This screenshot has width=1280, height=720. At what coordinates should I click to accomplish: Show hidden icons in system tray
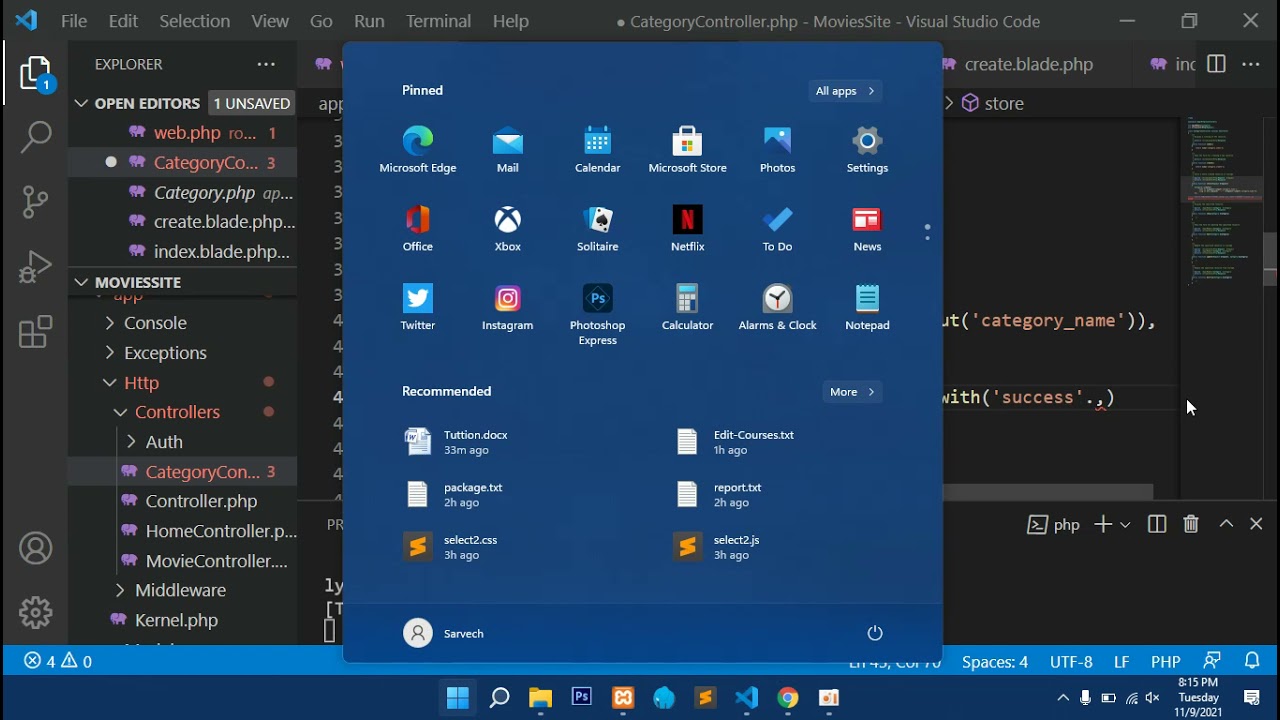[1063, 698]
